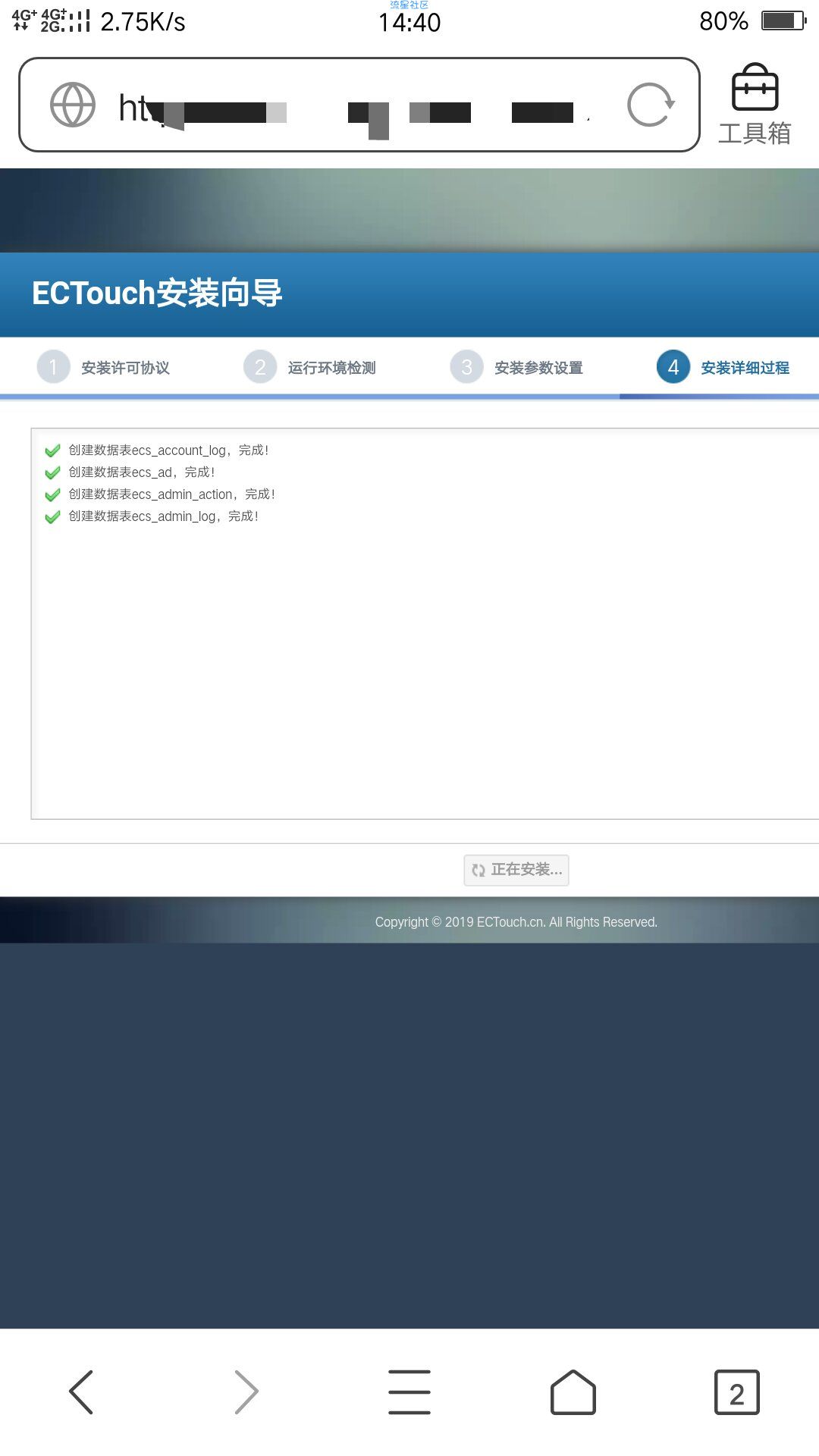Click the step number 2 circle

click(x=260, y=367)
